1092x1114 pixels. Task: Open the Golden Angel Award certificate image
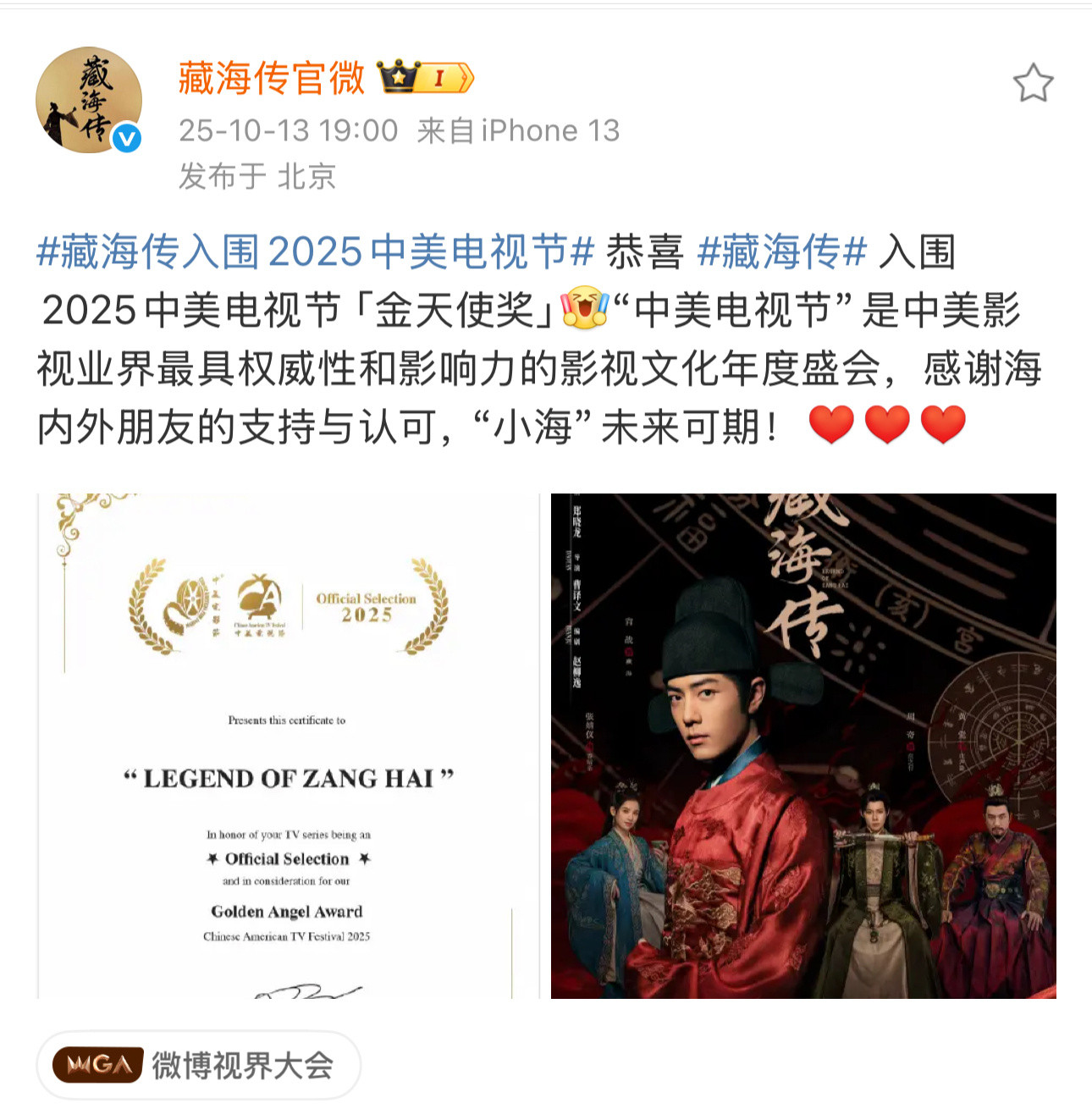coord(288,746)
